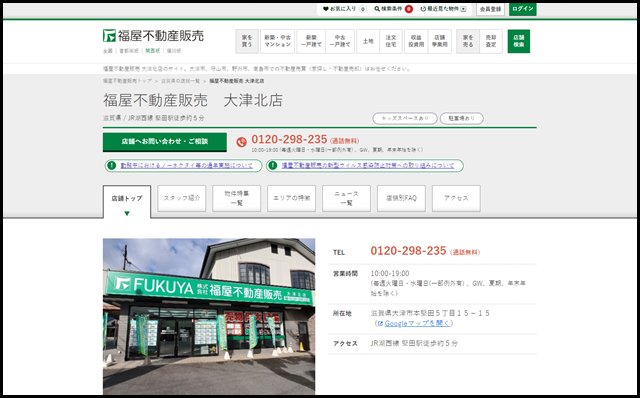
Task: Switch to the 店舗別FAQ tab
Action: pos(401,198)
